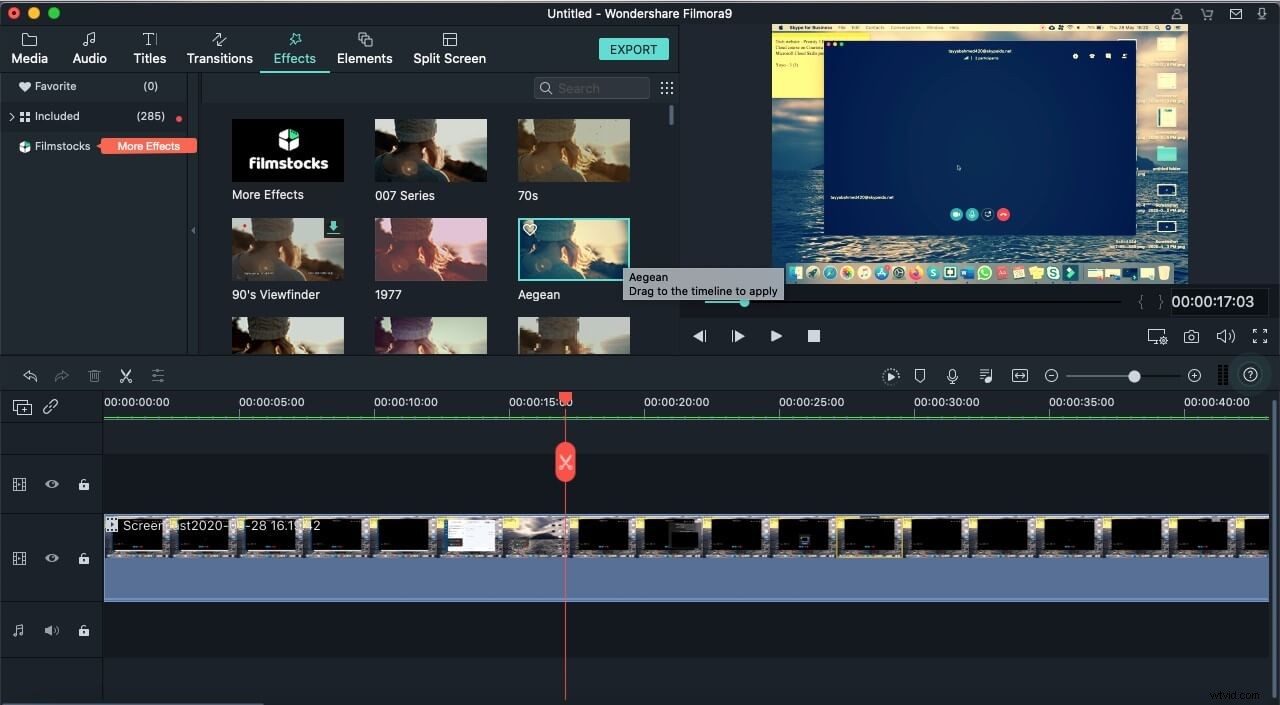The height and width of the screenshot is (705, 1280).
Task: Click the marker shield icon in timeline toolbar
Action: pos(920,376)
